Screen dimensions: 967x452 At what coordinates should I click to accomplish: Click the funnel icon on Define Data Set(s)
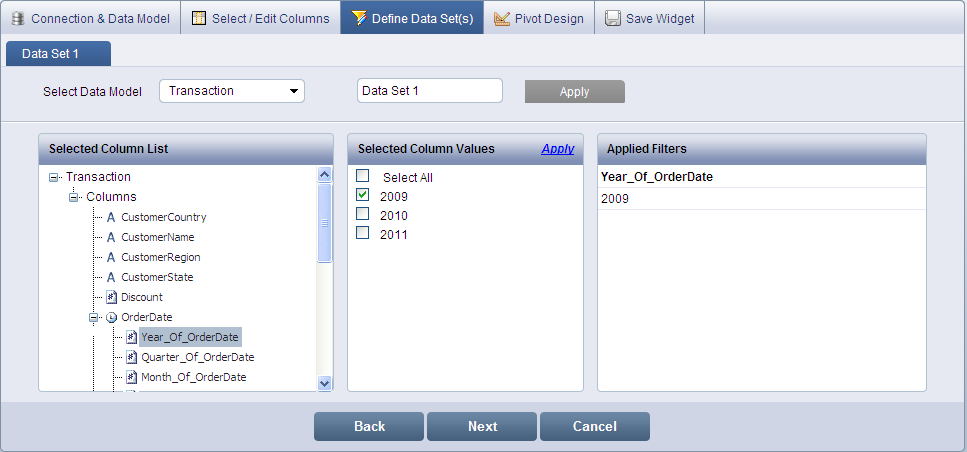click(359, 18)
